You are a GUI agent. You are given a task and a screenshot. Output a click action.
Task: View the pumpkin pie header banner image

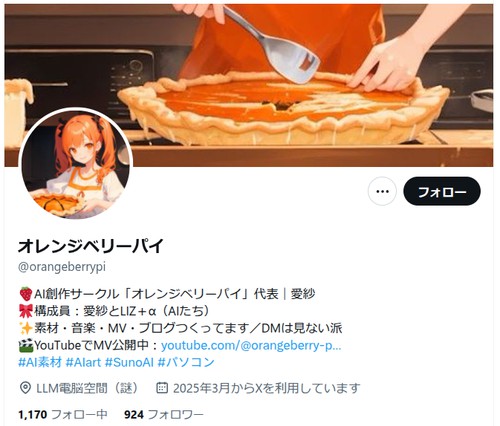coord(249,85)
